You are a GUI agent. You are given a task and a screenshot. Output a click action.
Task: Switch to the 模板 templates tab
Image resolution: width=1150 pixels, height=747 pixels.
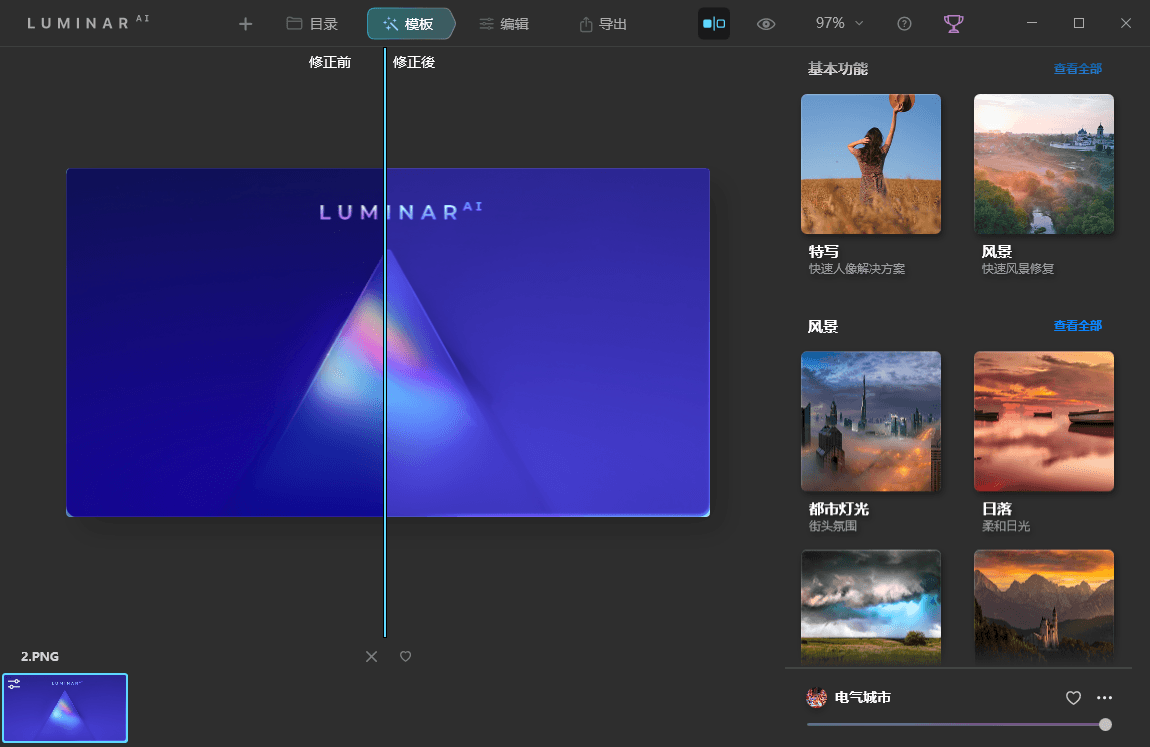(x=409, y=24)
